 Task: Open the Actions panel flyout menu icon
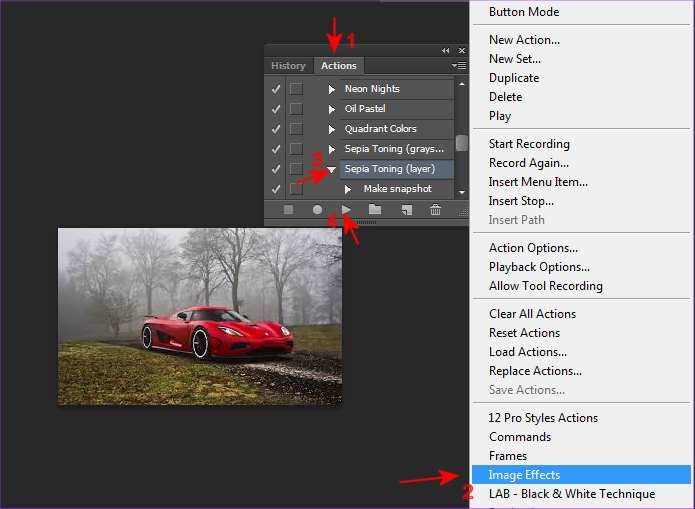(459, 66)
